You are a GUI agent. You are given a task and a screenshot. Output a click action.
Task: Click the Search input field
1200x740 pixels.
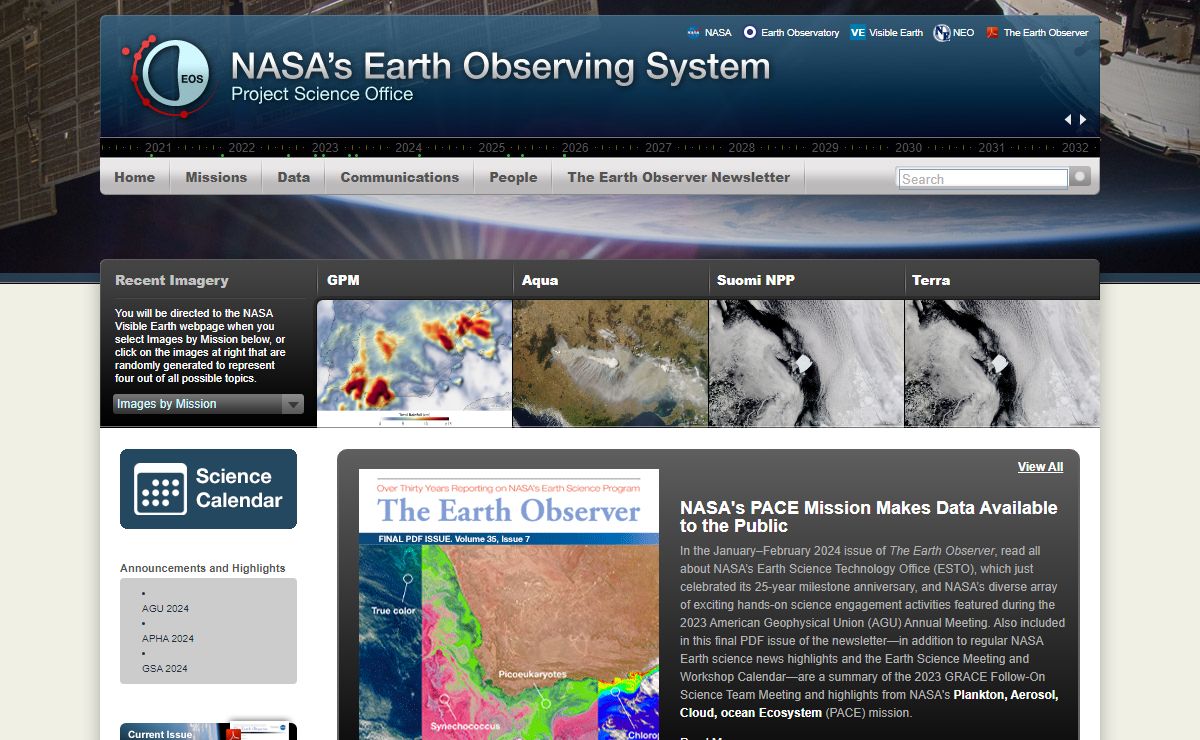983,178
